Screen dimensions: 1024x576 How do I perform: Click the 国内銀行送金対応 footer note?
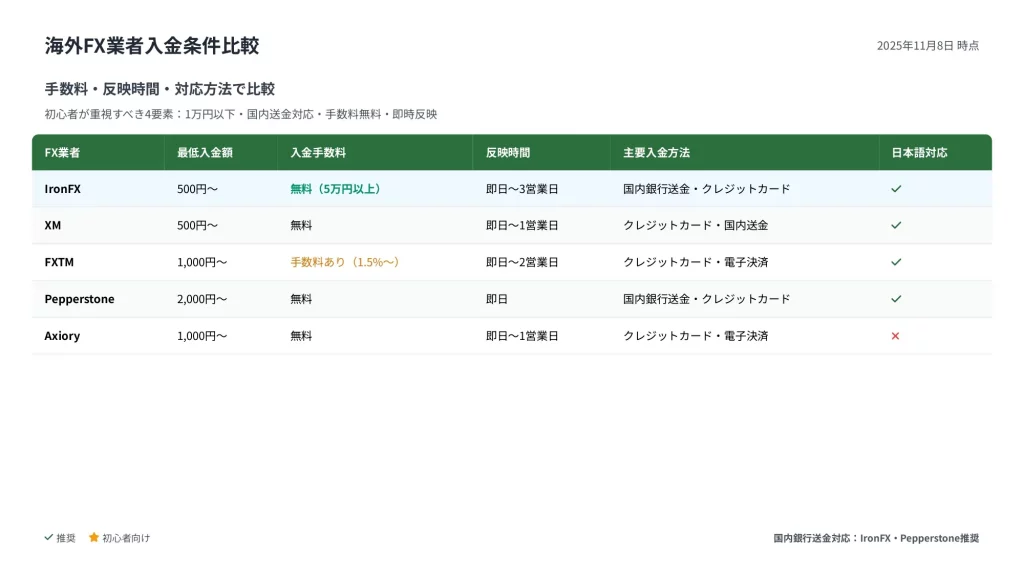point(875,538)
